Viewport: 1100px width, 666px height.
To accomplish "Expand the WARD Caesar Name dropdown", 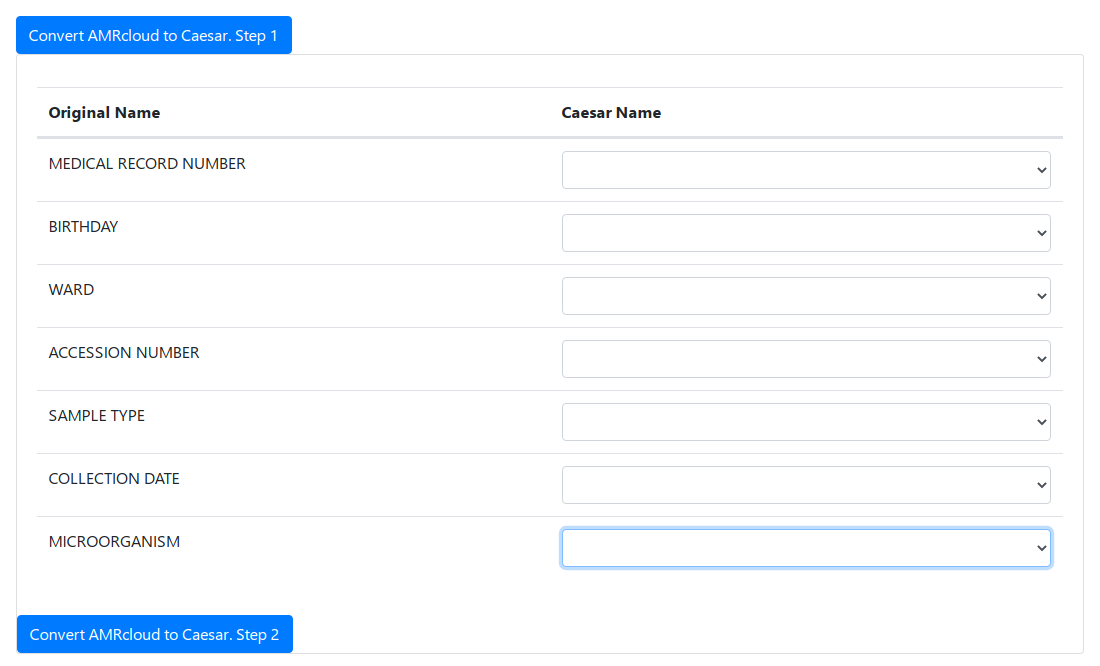I will (806, 296).
